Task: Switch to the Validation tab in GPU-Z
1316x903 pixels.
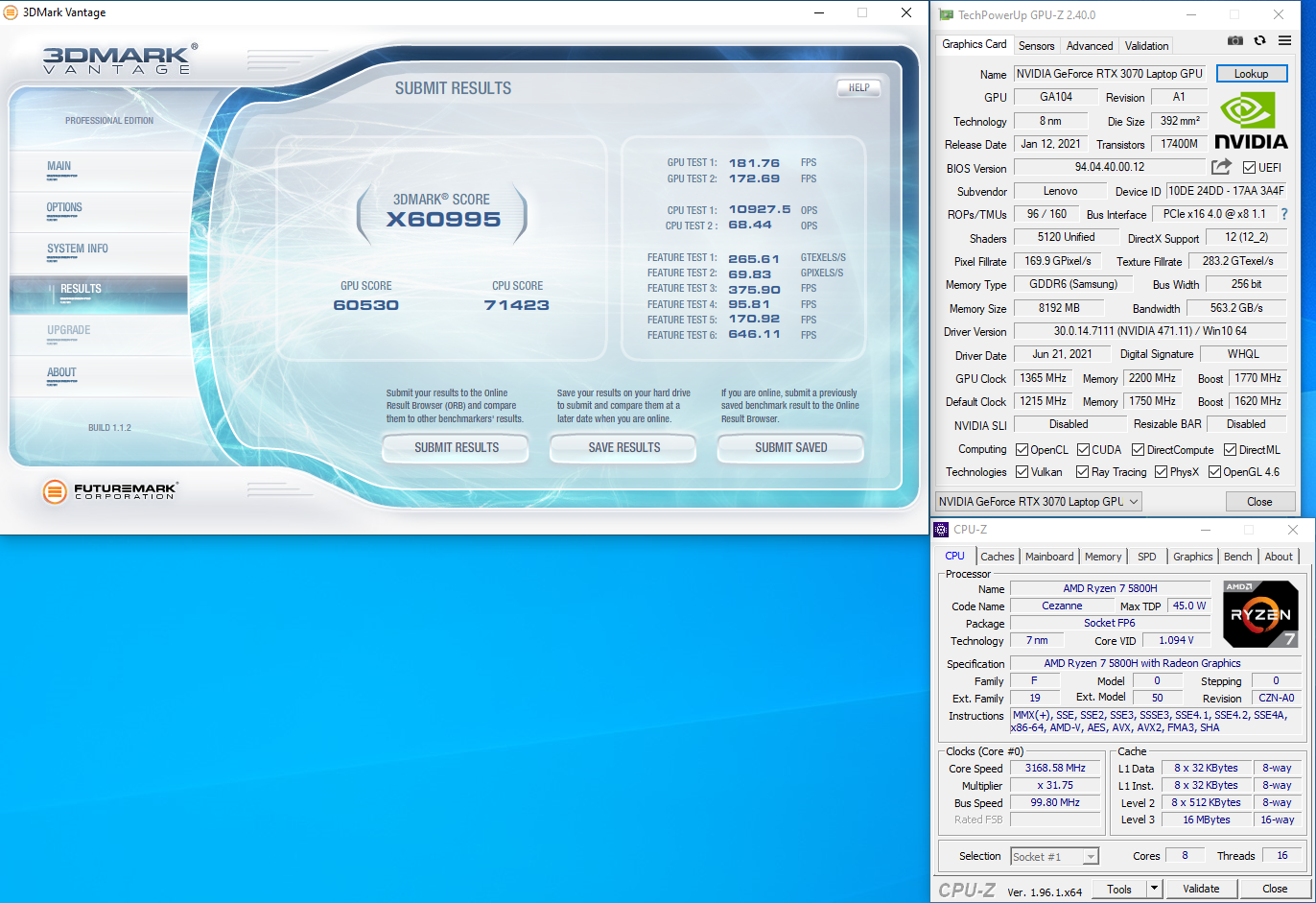Action: click(x=1146, y=45)
